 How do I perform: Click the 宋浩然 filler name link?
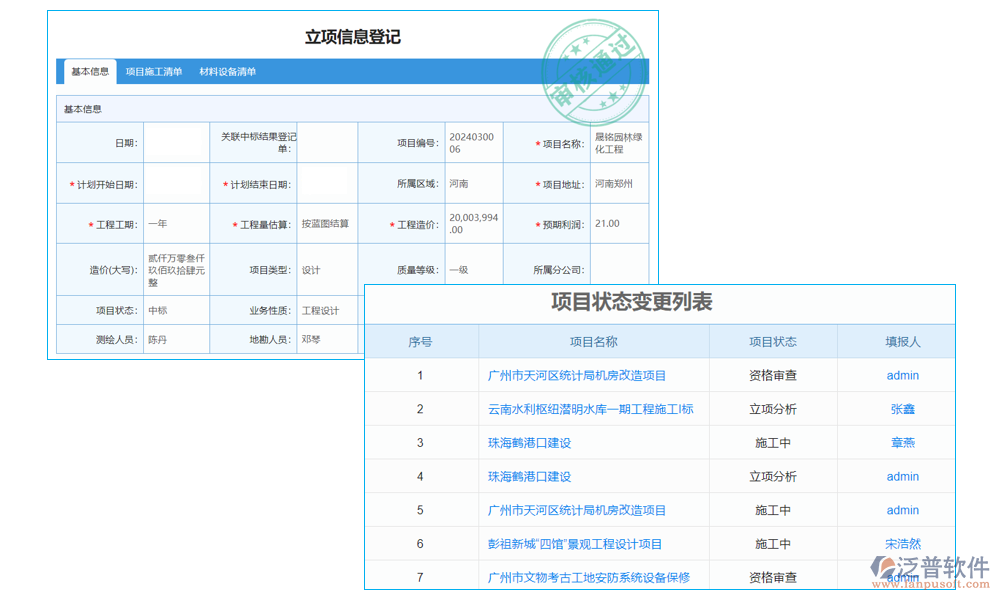tap(902, 543)
